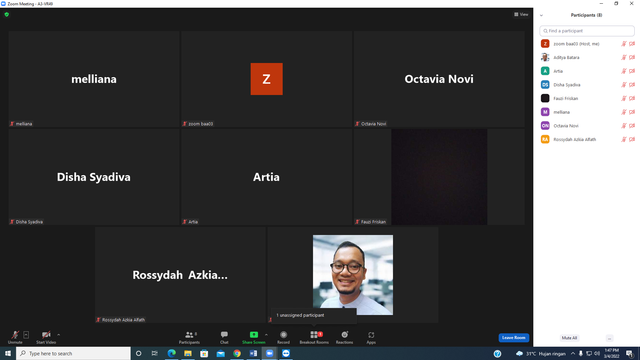This screenshot has width=640, height=360.
Task: Click the Mute All button
Action: tap(569, 338)
